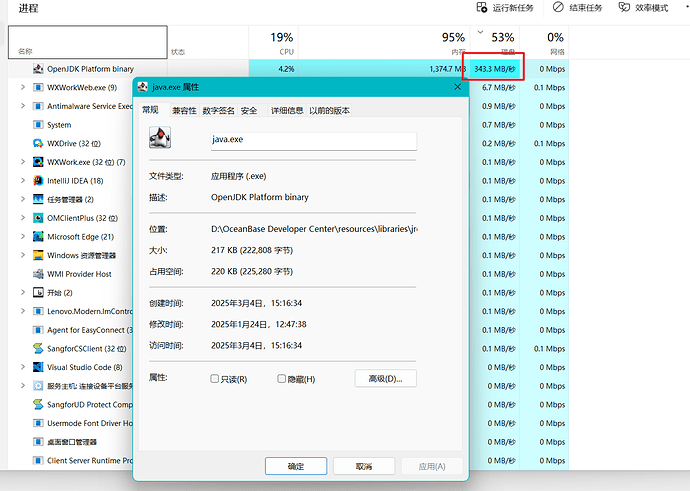Viewport: 690px width, 491px height.
Task: Expand the Windows 资源管理器 process group
Action: (23, 255)
